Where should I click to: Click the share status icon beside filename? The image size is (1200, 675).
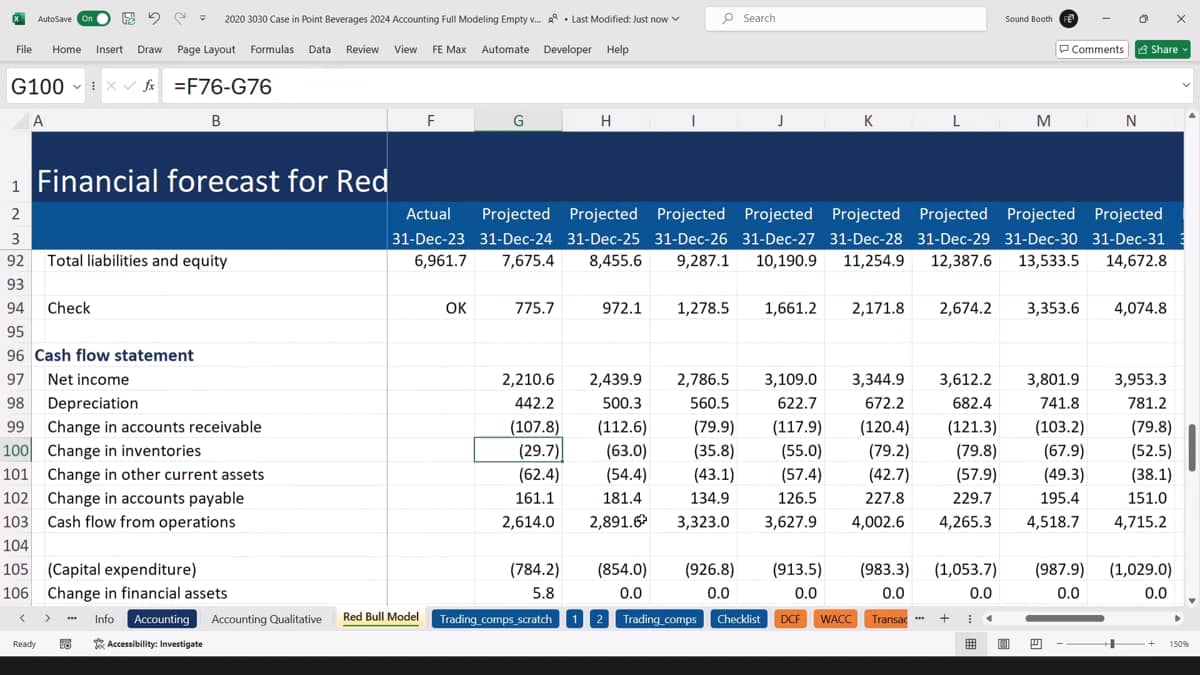point(553,18)
